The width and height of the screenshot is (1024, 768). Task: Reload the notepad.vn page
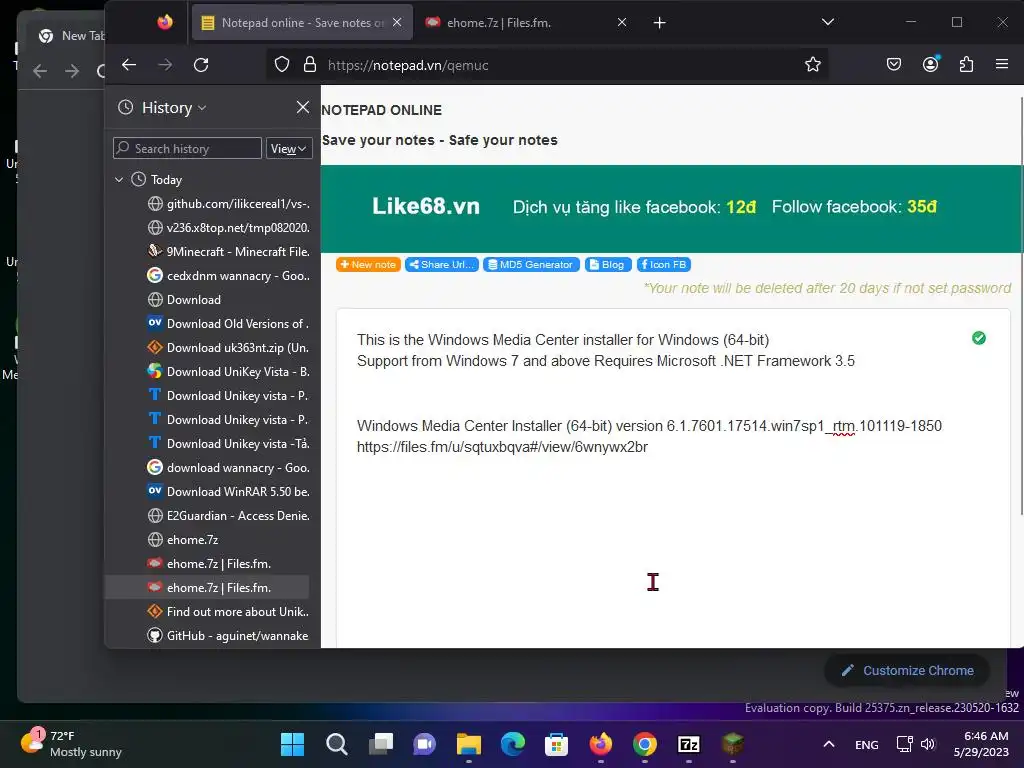(x=201, y=65)
